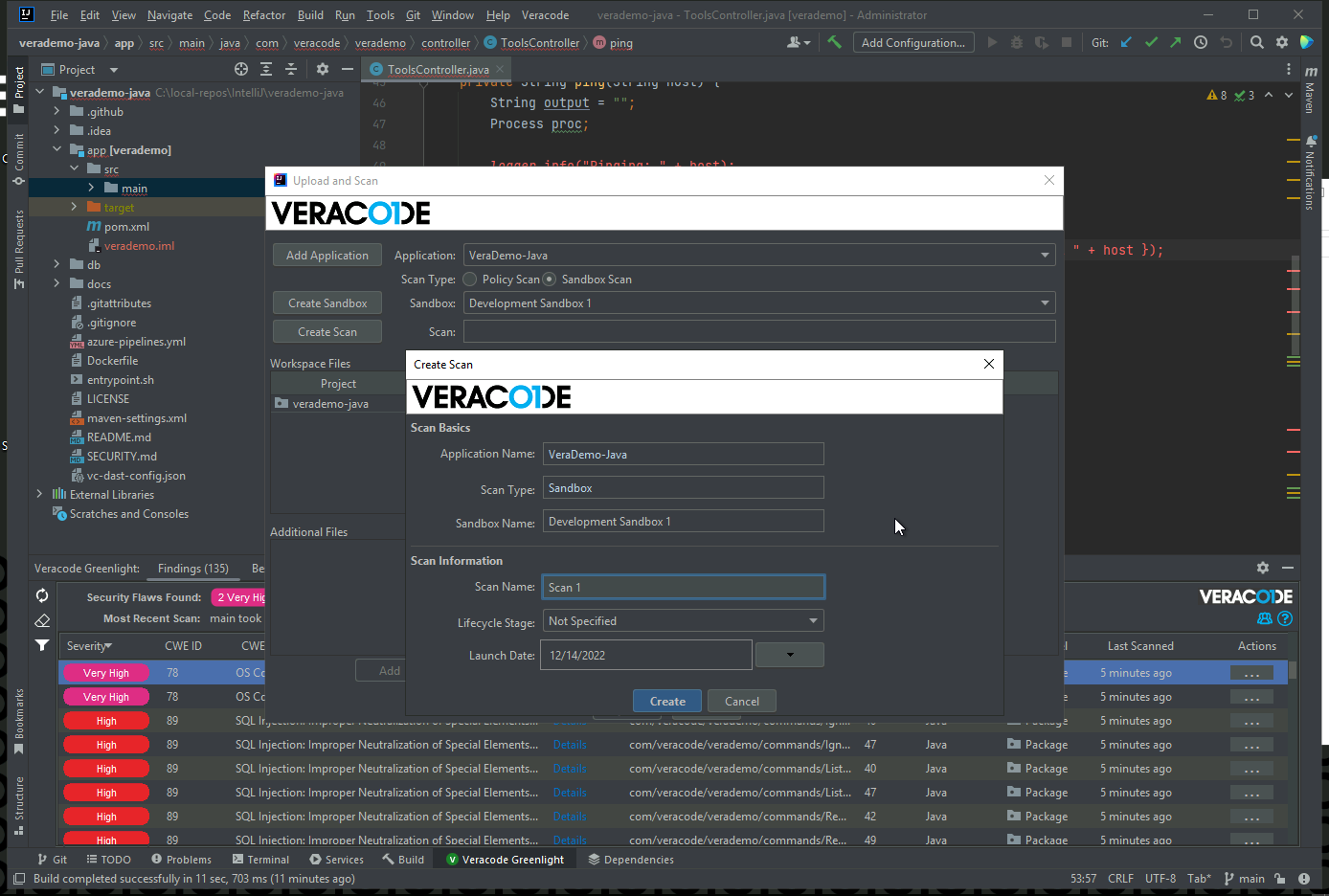Open the Launch Date calendar dropdown
This screenshot has width=1329, height=896.
[790, 655]
